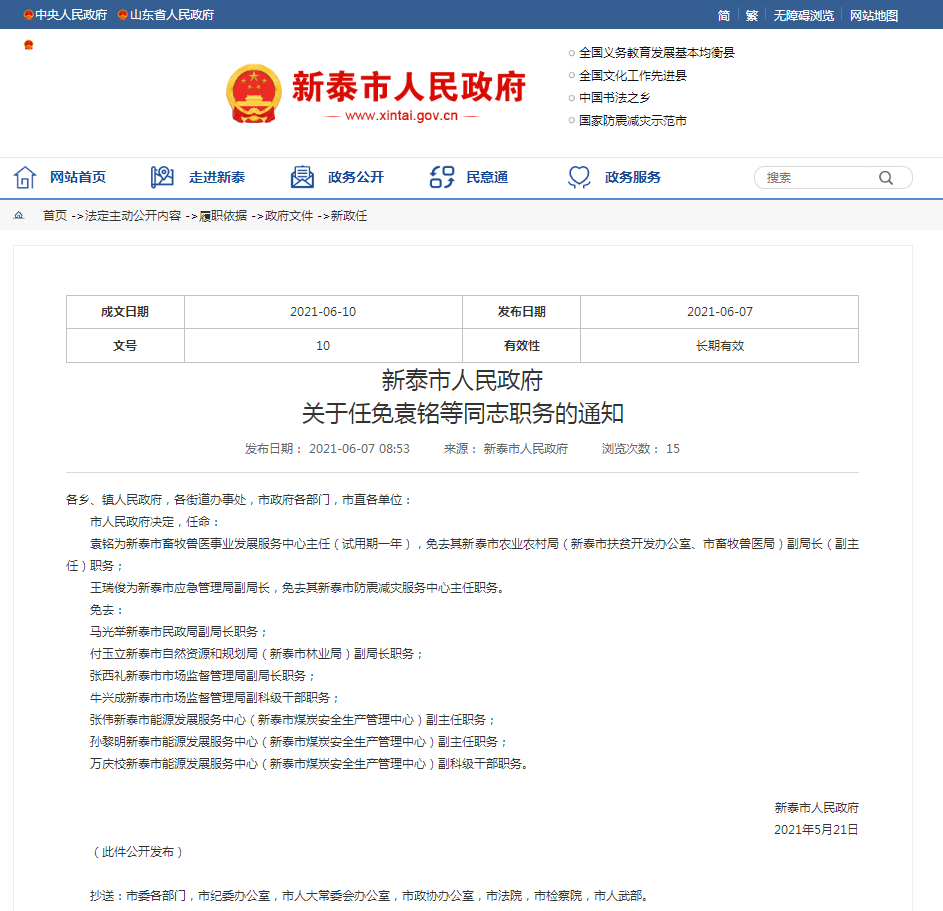Screen dimensions: 943x911
Task: Open 网站地图 site map
Action: 874,16
